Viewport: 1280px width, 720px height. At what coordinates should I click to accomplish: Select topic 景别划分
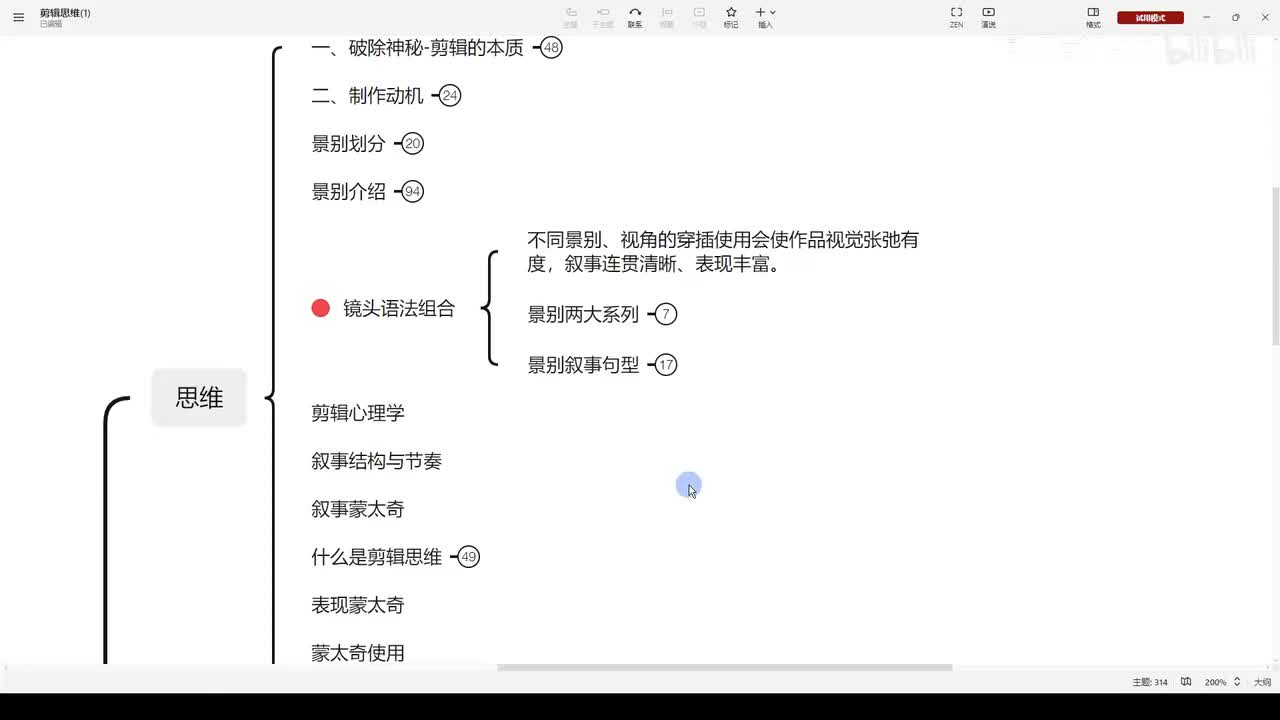[348, 144]
